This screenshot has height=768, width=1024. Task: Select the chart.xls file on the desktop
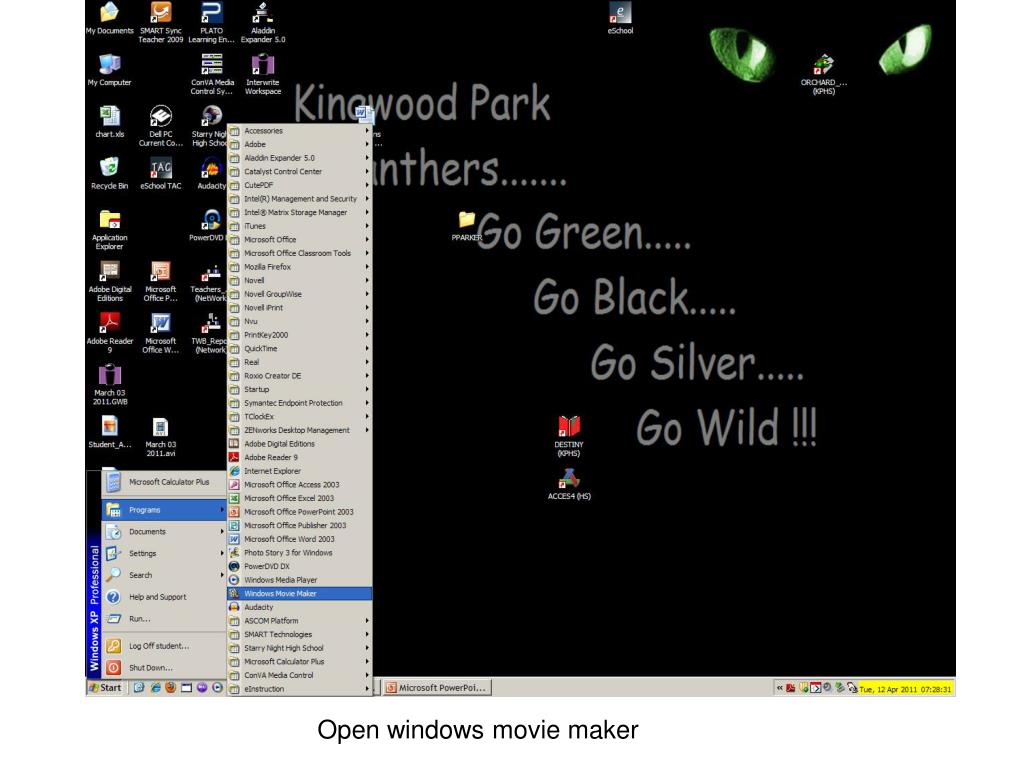109,122
